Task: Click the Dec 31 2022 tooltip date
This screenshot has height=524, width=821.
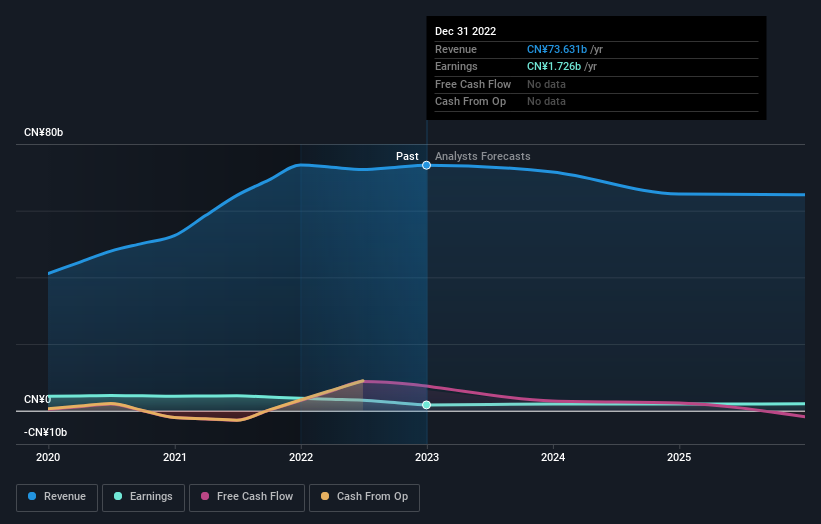Action: click(465, 31)
